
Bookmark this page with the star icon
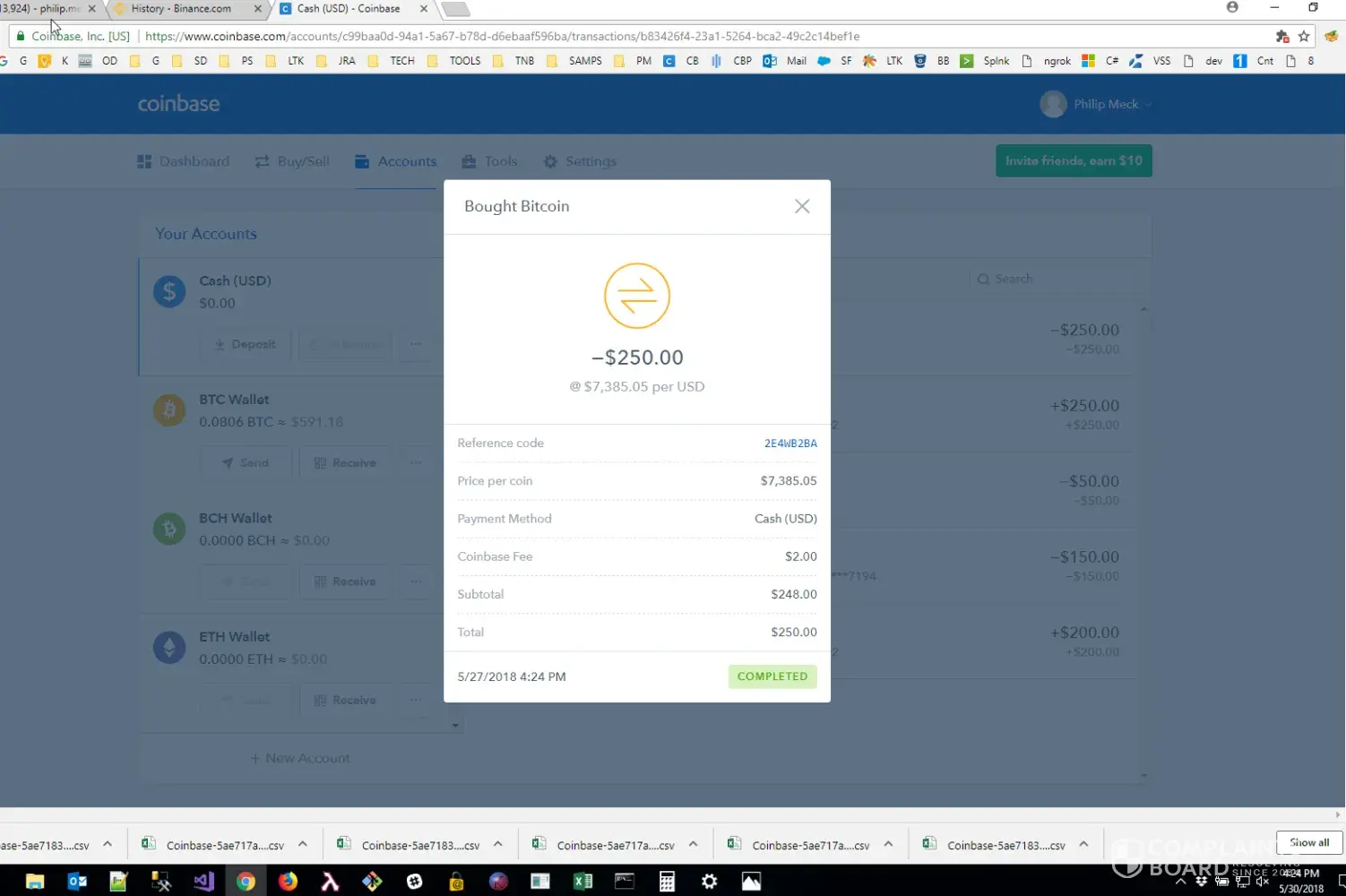(x=1304, y=37)
